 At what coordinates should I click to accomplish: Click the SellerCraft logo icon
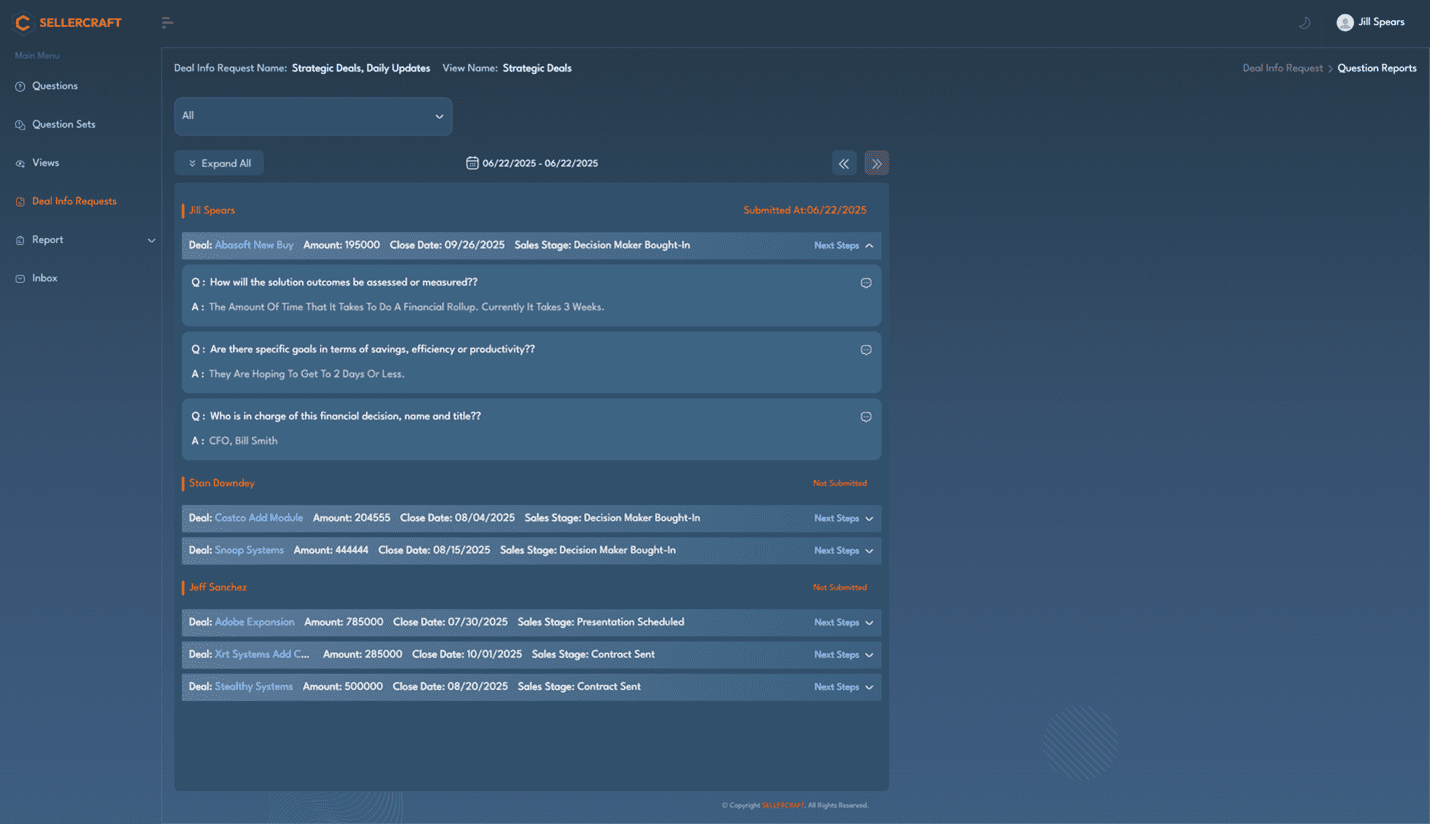pos(23,22)
